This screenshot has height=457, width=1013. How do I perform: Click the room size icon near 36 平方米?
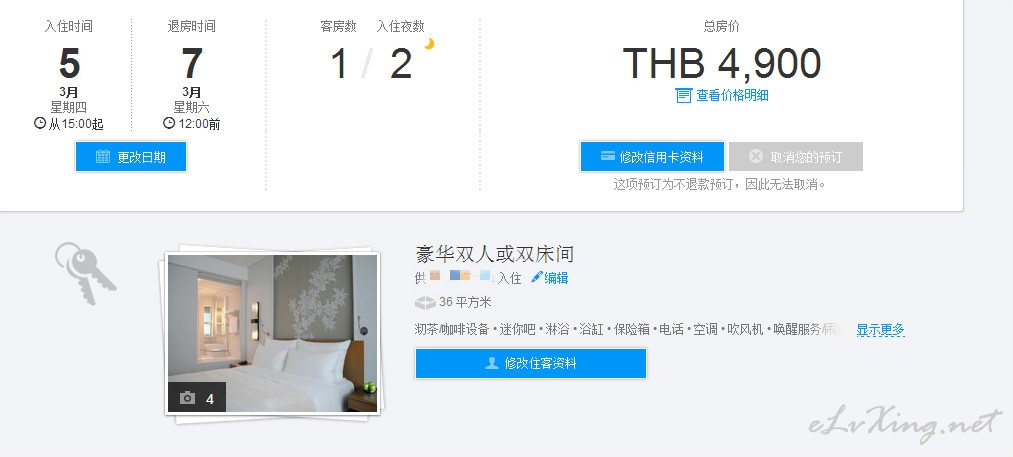tap(424, 302)
